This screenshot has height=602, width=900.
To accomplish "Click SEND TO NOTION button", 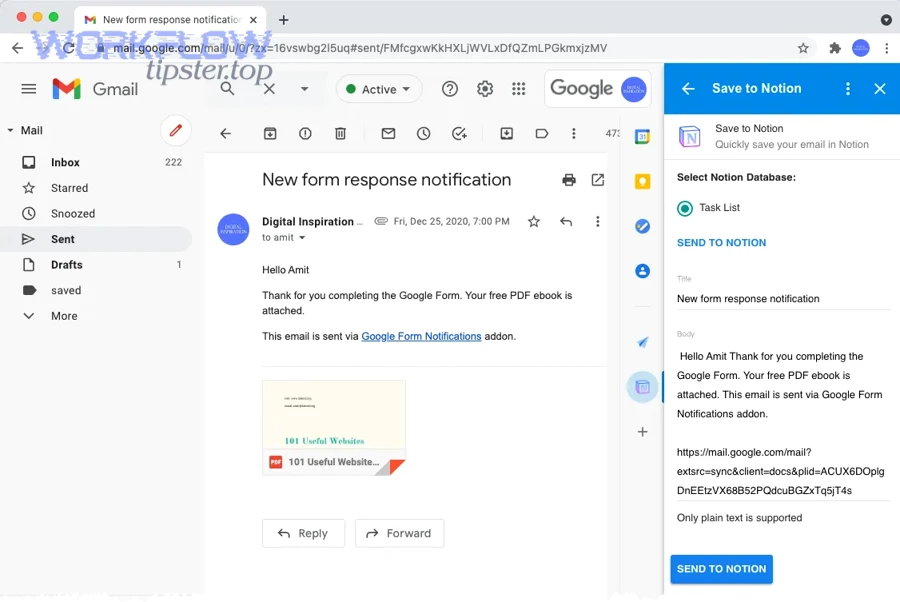I will (x=721, y=569).
